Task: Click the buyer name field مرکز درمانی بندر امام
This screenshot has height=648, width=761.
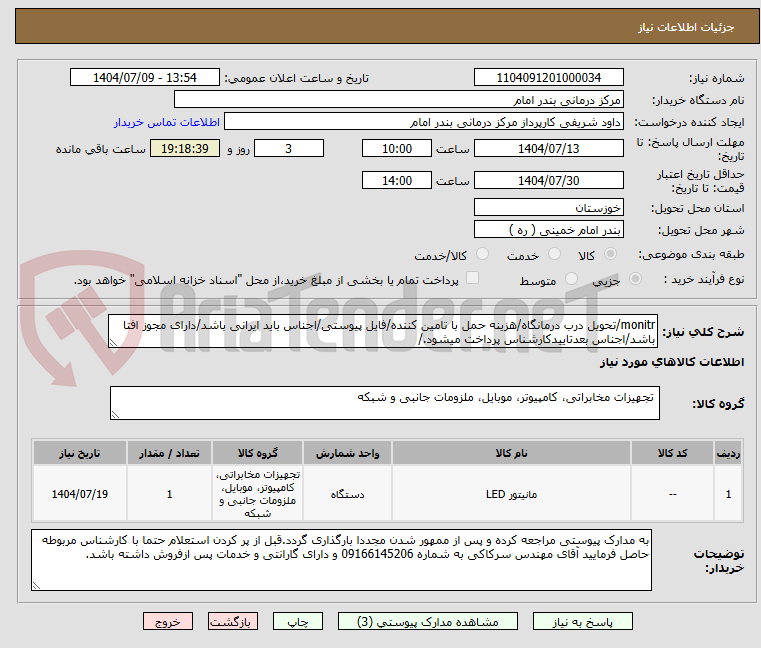Action: pos(398,100)
